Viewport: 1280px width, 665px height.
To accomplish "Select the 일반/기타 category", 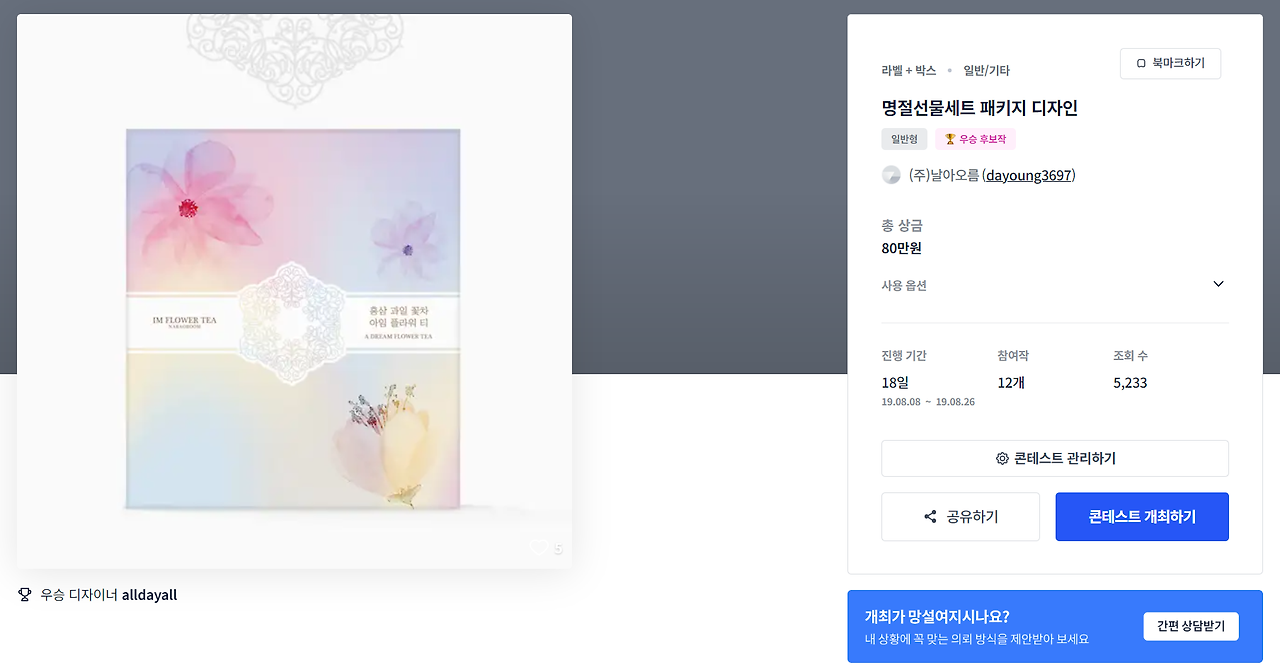I will (986, 70).
